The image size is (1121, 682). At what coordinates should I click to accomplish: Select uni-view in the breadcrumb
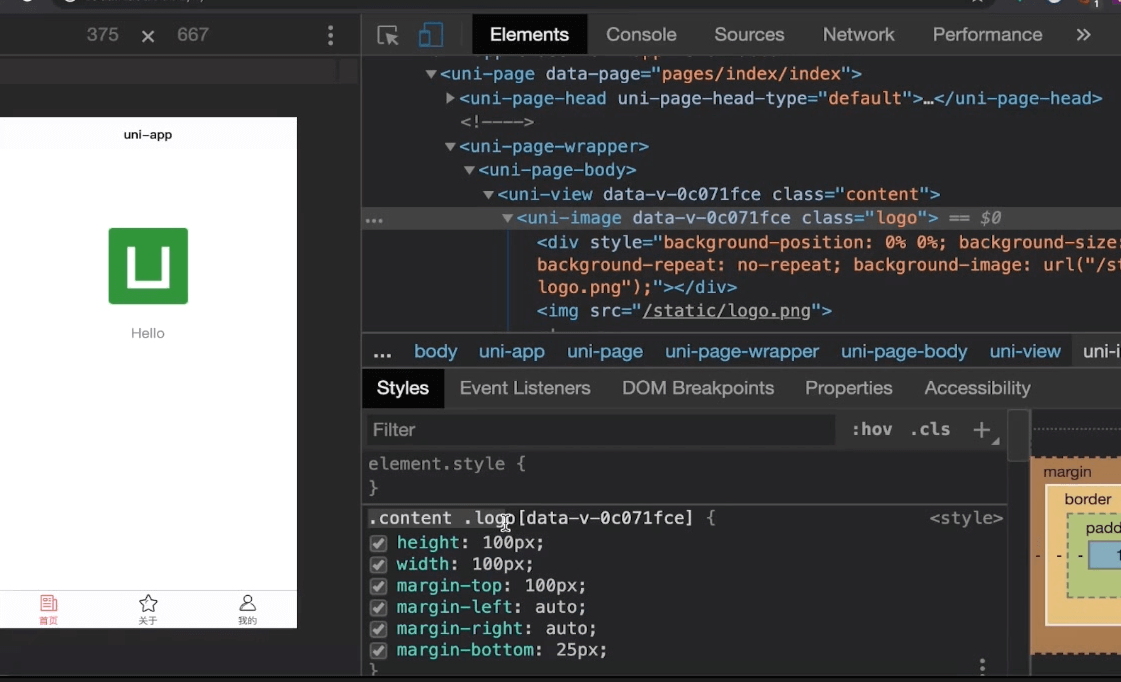tap(1024, 352)
